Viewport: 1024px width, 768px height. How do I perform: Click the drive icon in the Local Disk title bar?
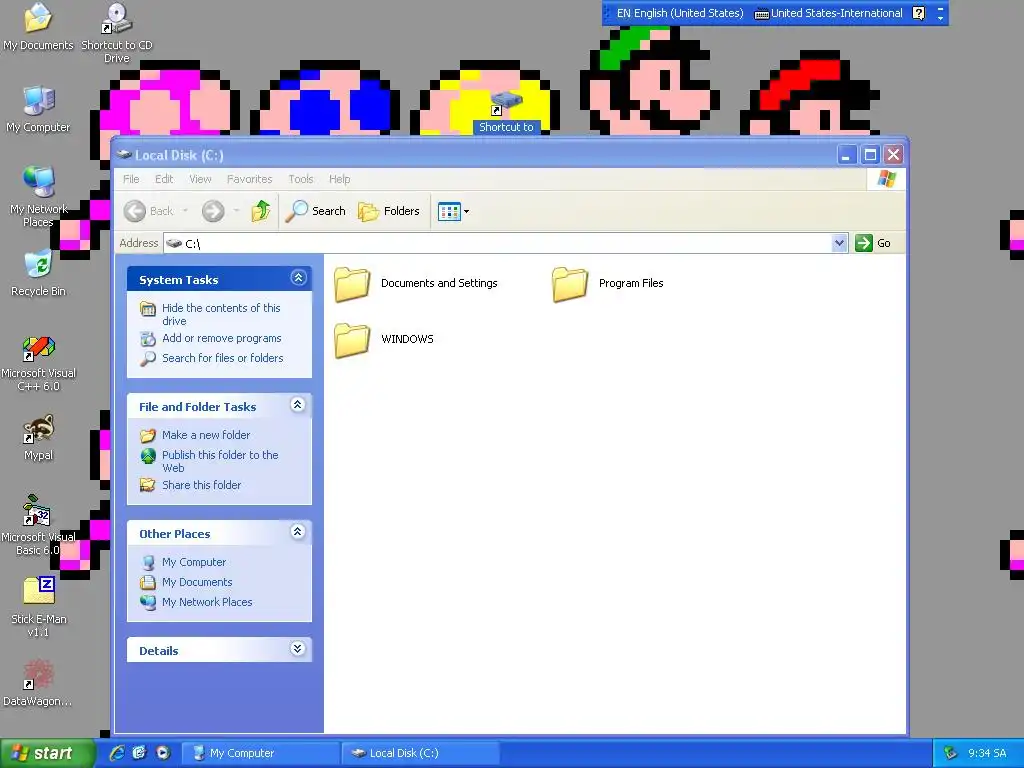point(123,155)
